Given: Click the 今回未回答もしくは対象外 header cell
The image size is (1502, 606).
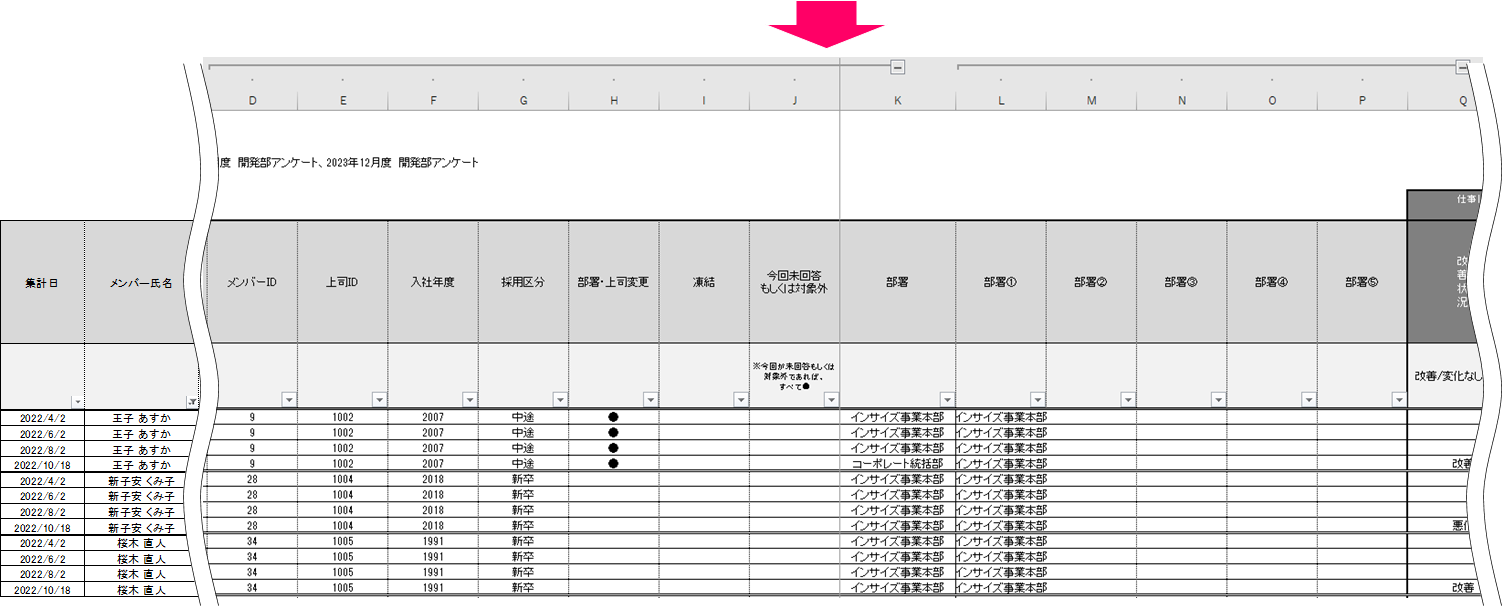Looking at the screenshot, I should (x=795, y=283).
